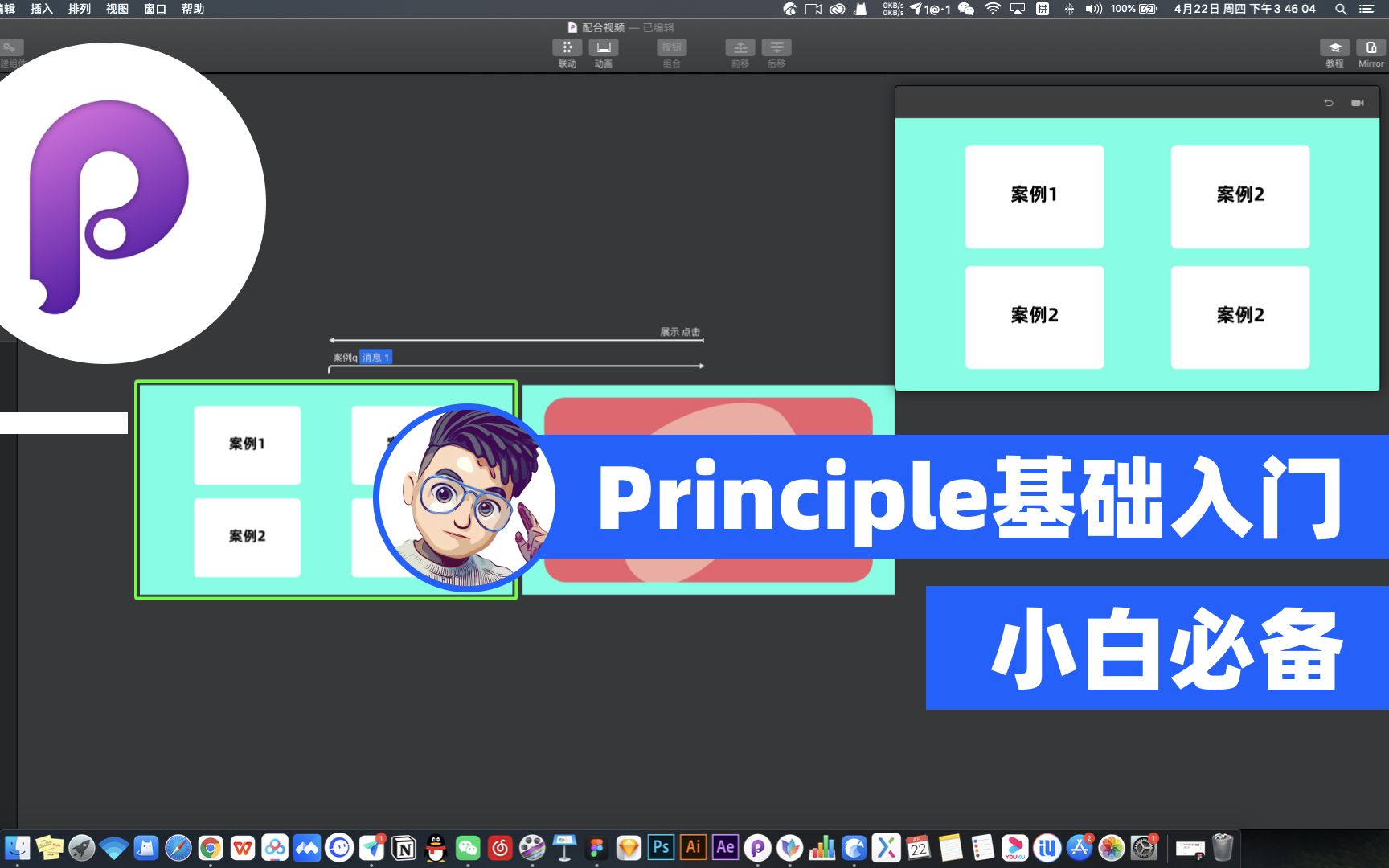Click the battery 100% indicator
Viewport: 1389px width, 868px height.
tap(1133, 9)
